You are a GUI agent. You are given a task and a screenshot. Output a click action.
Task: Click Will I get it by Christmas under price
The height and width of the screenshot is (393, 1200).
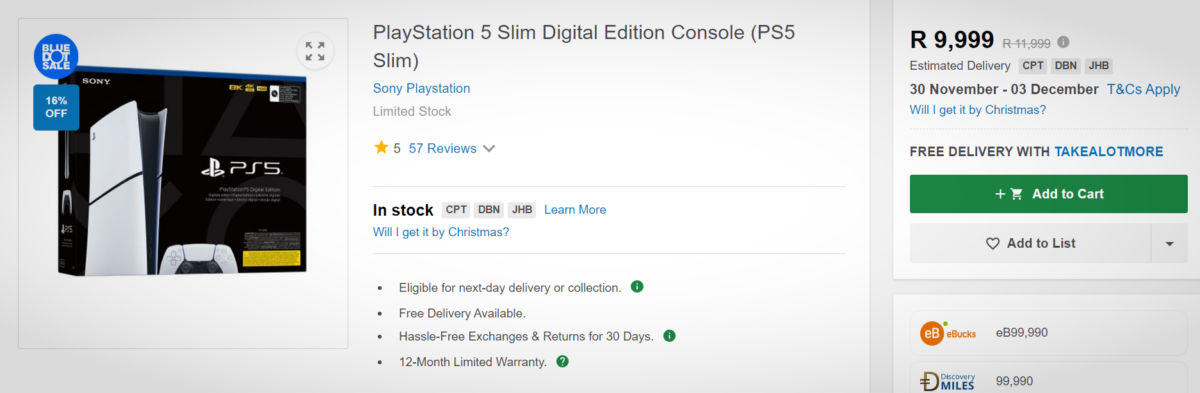point(978,110)
